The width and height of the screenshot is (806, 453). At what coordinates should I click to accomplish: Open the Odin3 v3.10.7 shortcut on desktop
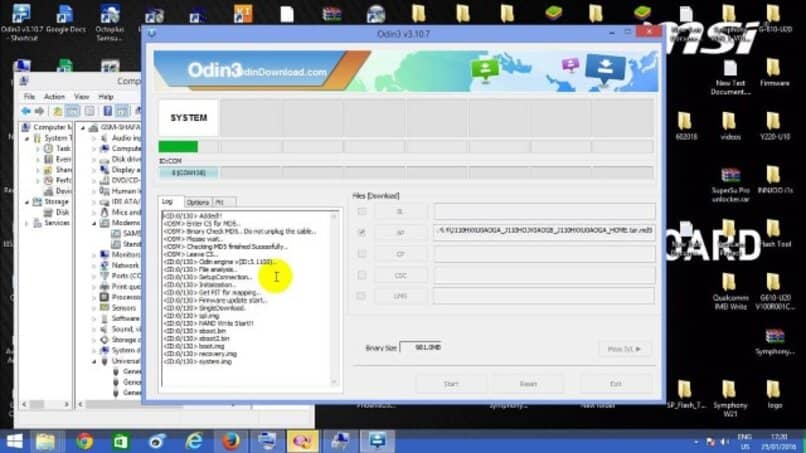(x=22, y=22)
